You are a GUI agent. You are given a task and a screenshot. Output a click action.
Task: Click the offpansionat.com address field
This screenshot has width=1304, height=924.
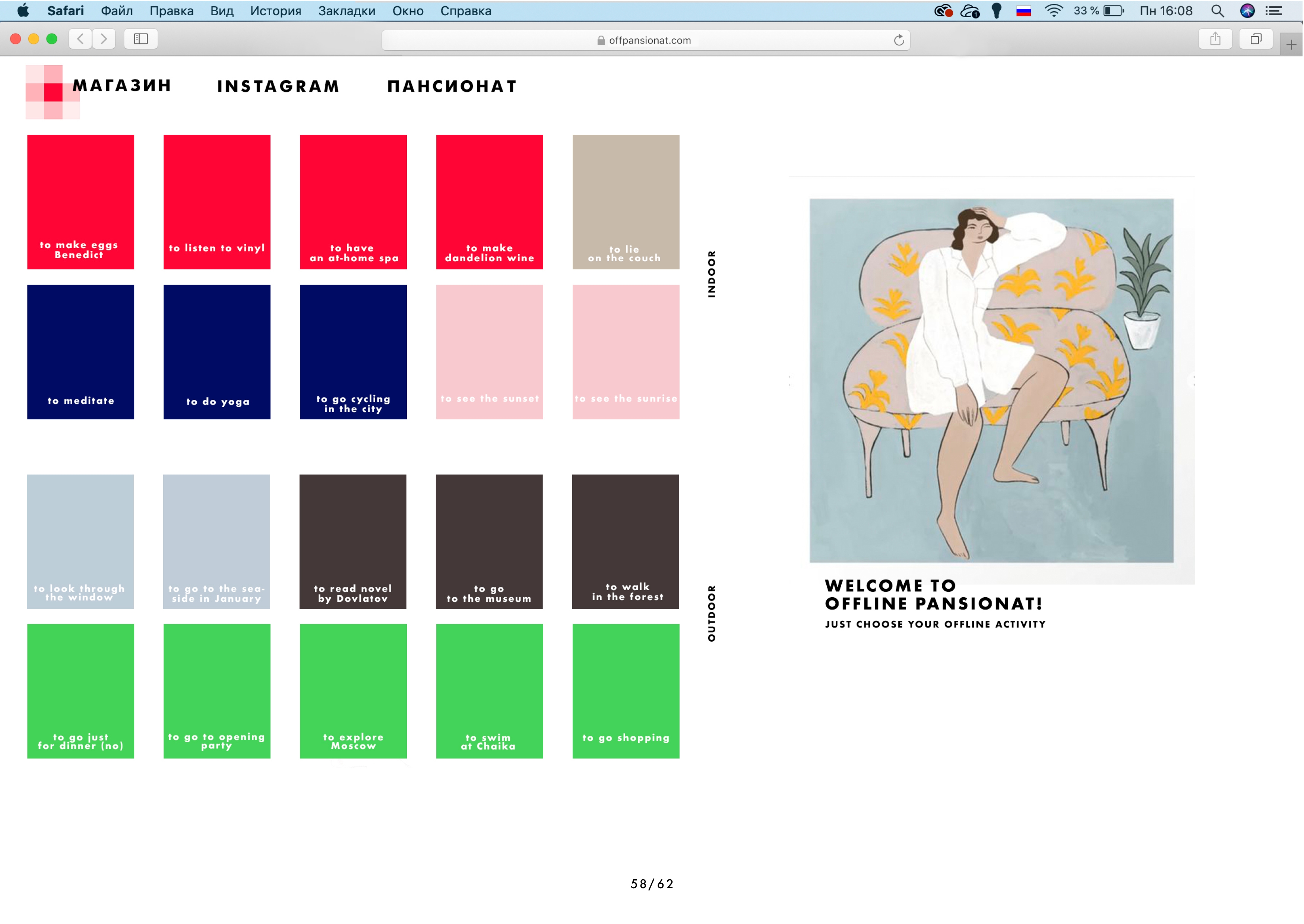(646, 40)
